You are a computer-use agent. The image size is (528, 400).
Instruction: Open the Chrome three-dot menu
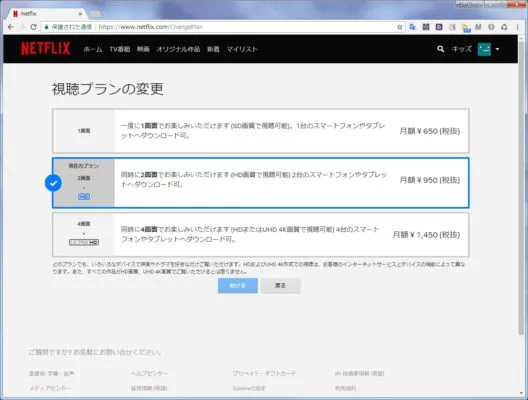tap(517, 27)
